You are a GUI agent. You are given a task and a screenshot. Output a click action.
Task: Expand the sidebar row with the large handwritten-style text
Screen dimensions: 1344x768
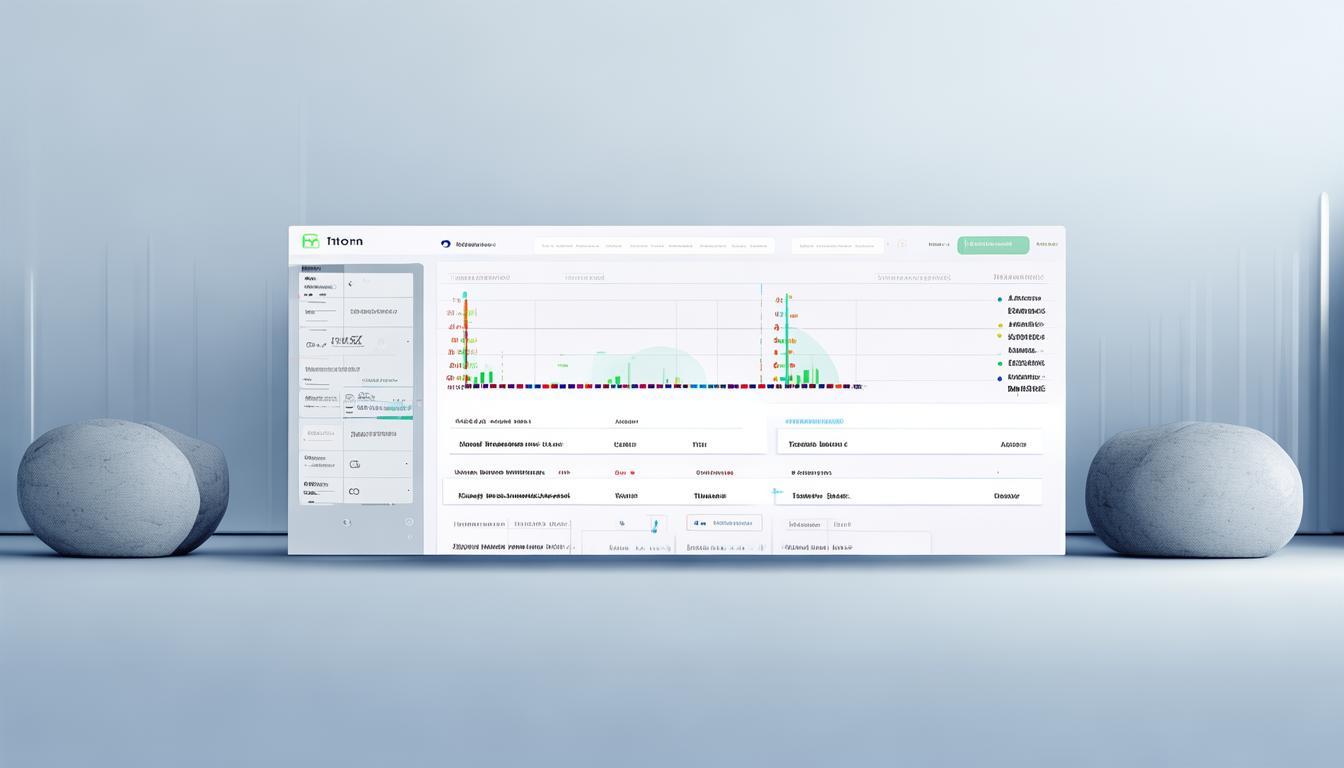click(408, 342)
